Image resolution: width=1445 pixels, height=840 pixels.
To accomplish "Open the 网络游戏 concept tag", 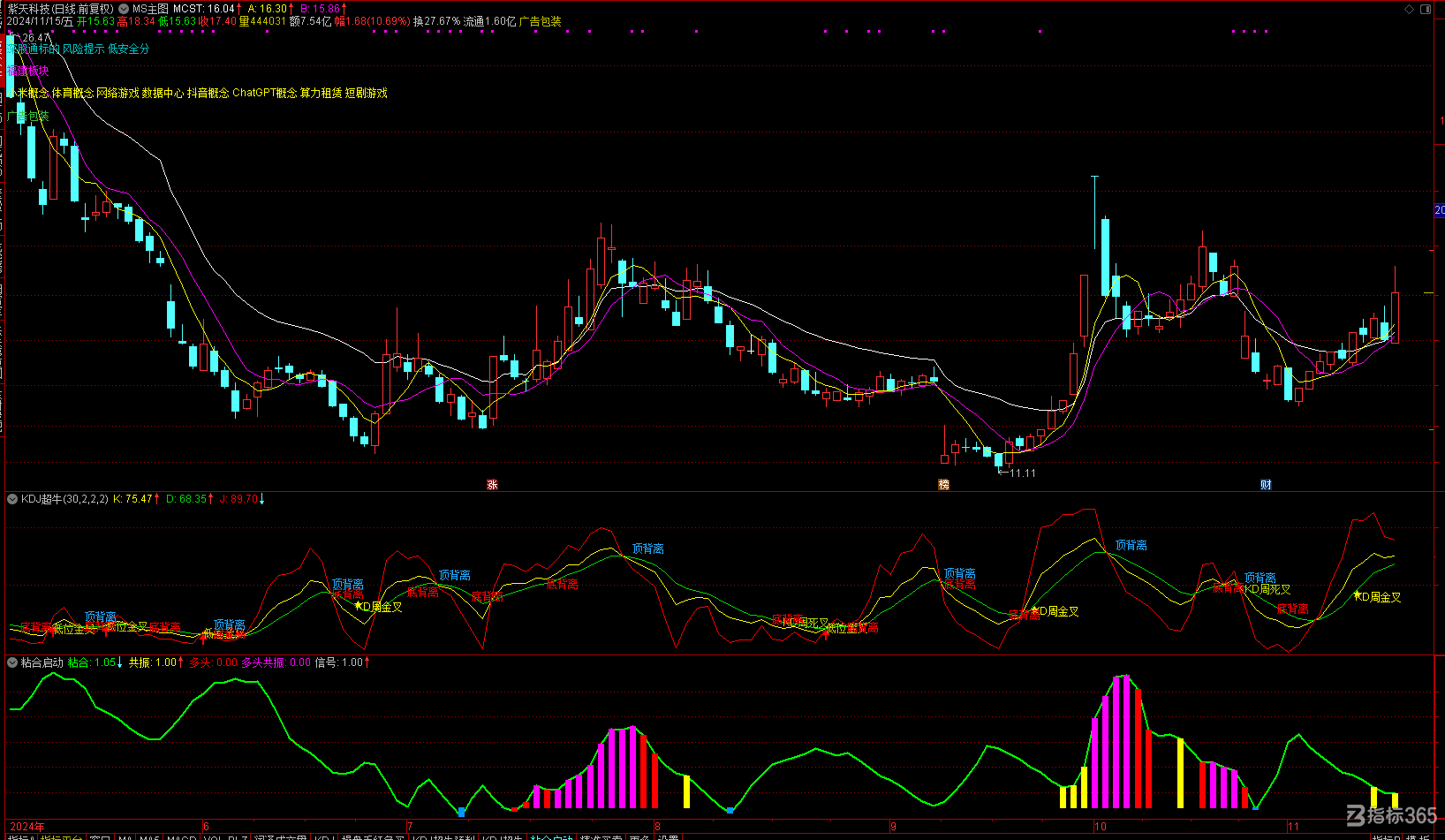I will click(x=117, y=93).
